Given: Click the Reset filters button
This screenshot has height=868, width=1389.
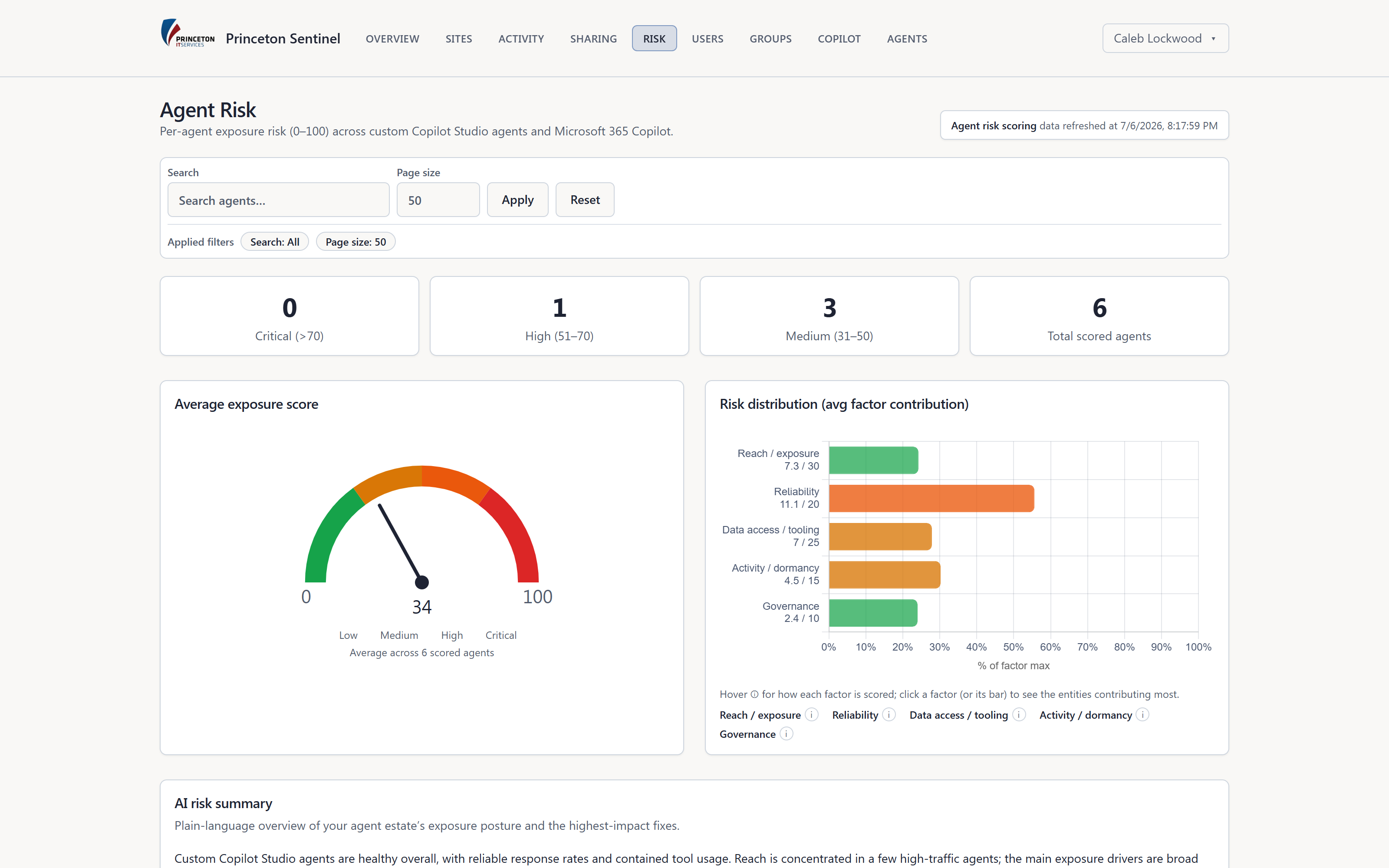Looking at the screenshot, I should click(585, 200).
